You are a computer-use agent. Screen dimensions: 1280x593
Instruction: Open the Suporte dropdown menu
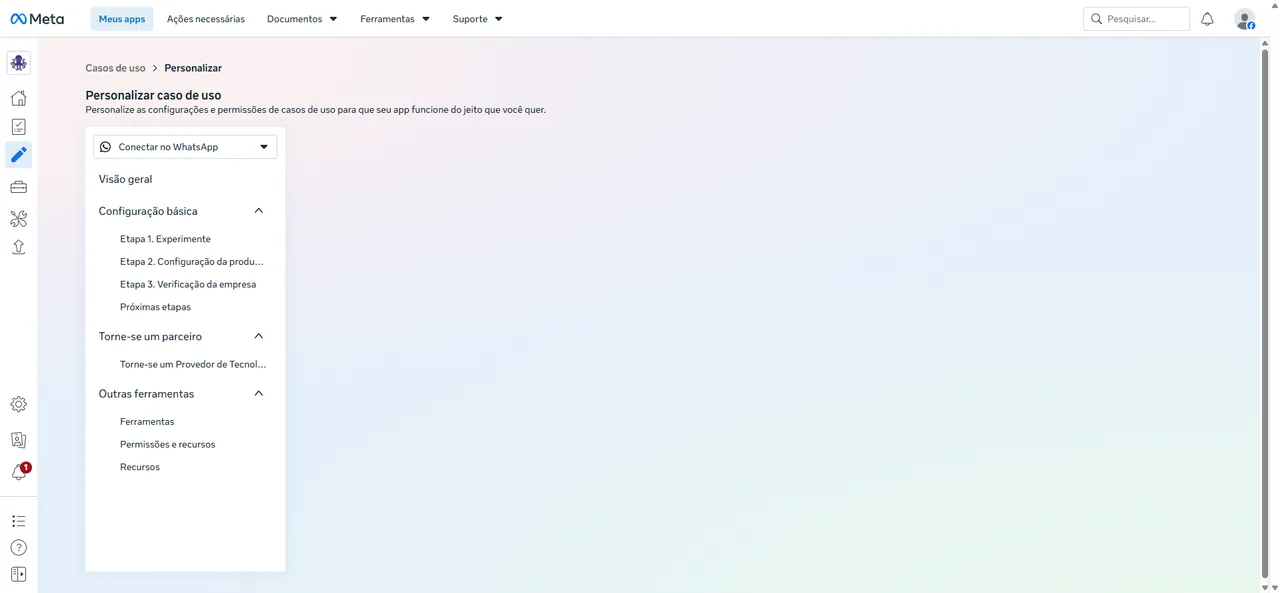pos(477,19)
